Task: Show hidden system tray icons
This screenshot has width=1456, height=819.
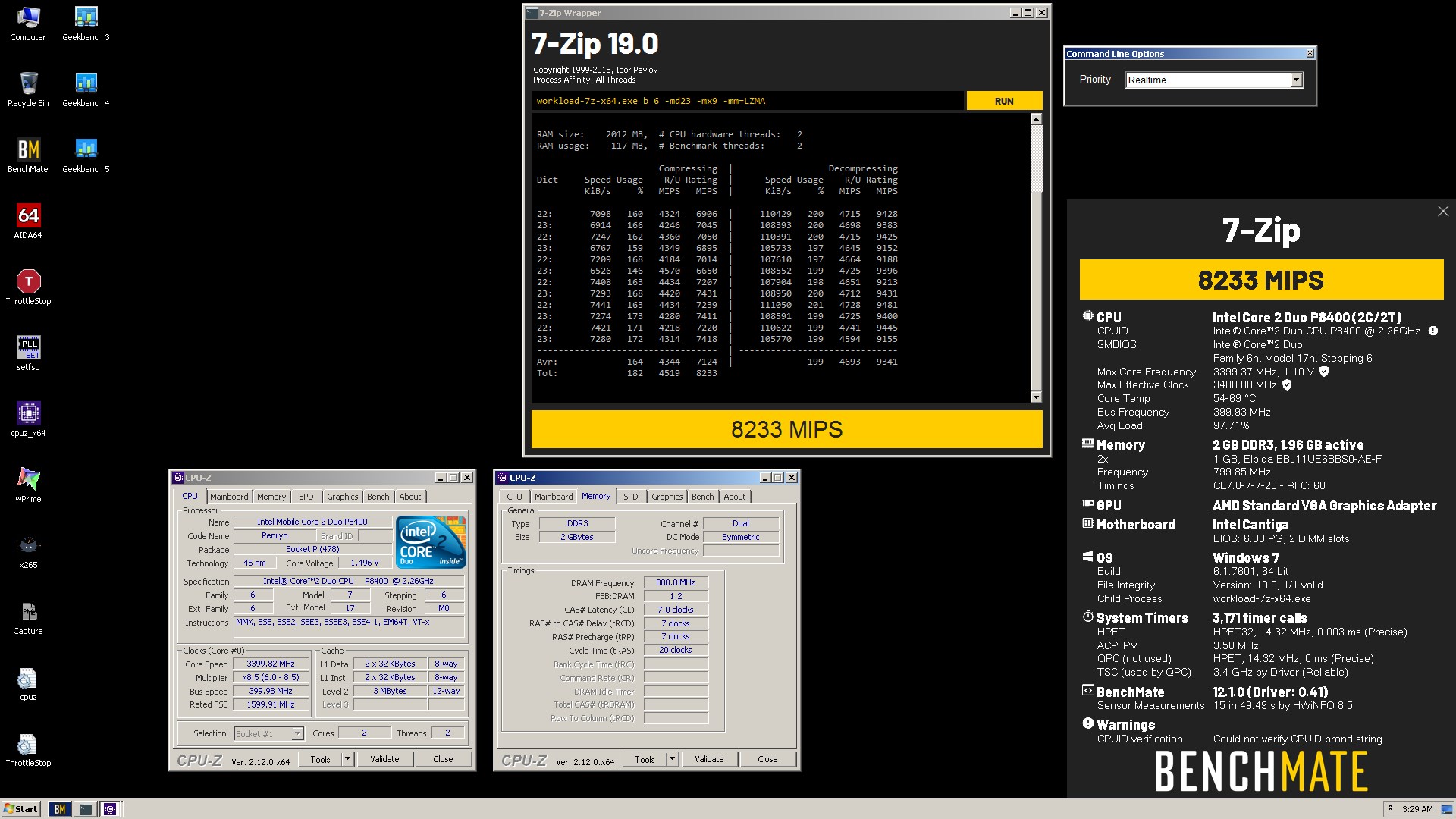Action: point(1390,808)
